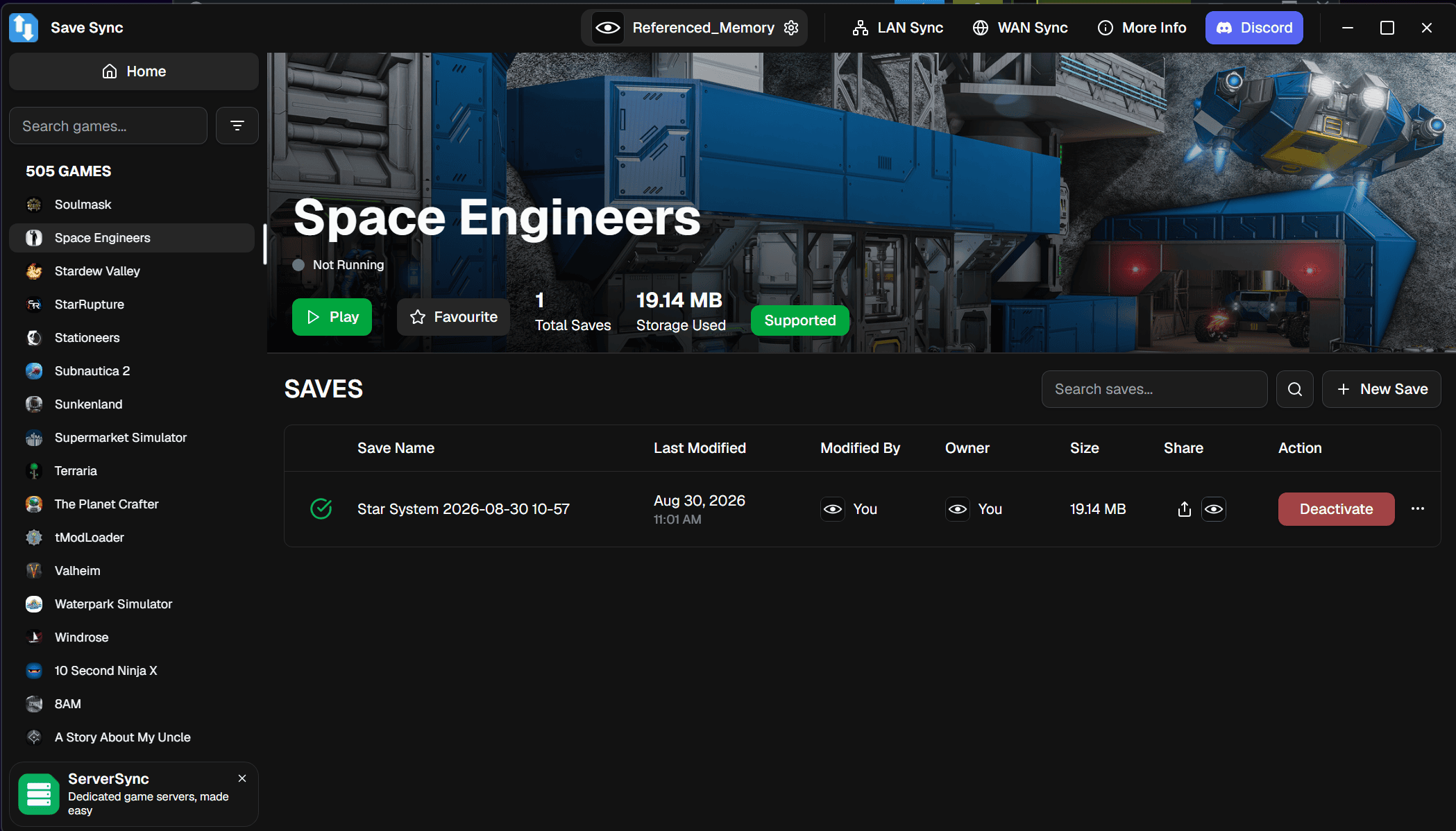Click the magnifier search saves button
This screenshot has height=831, width=1456.
[x=1295, y=389]
